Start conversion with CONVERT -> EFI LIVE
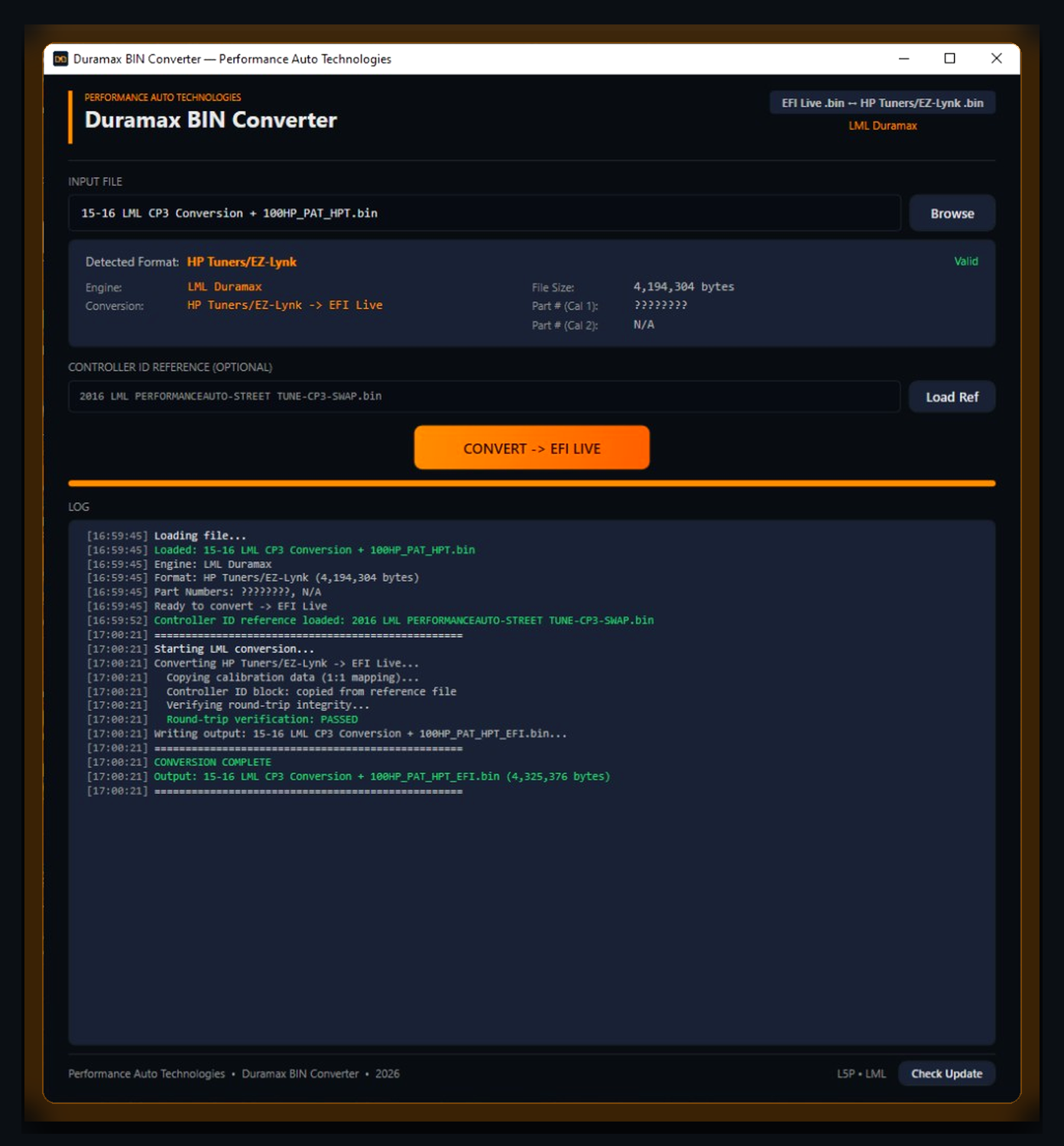Image resolution: width=1064 pixels, height=1146 pixels. (532, 448)
